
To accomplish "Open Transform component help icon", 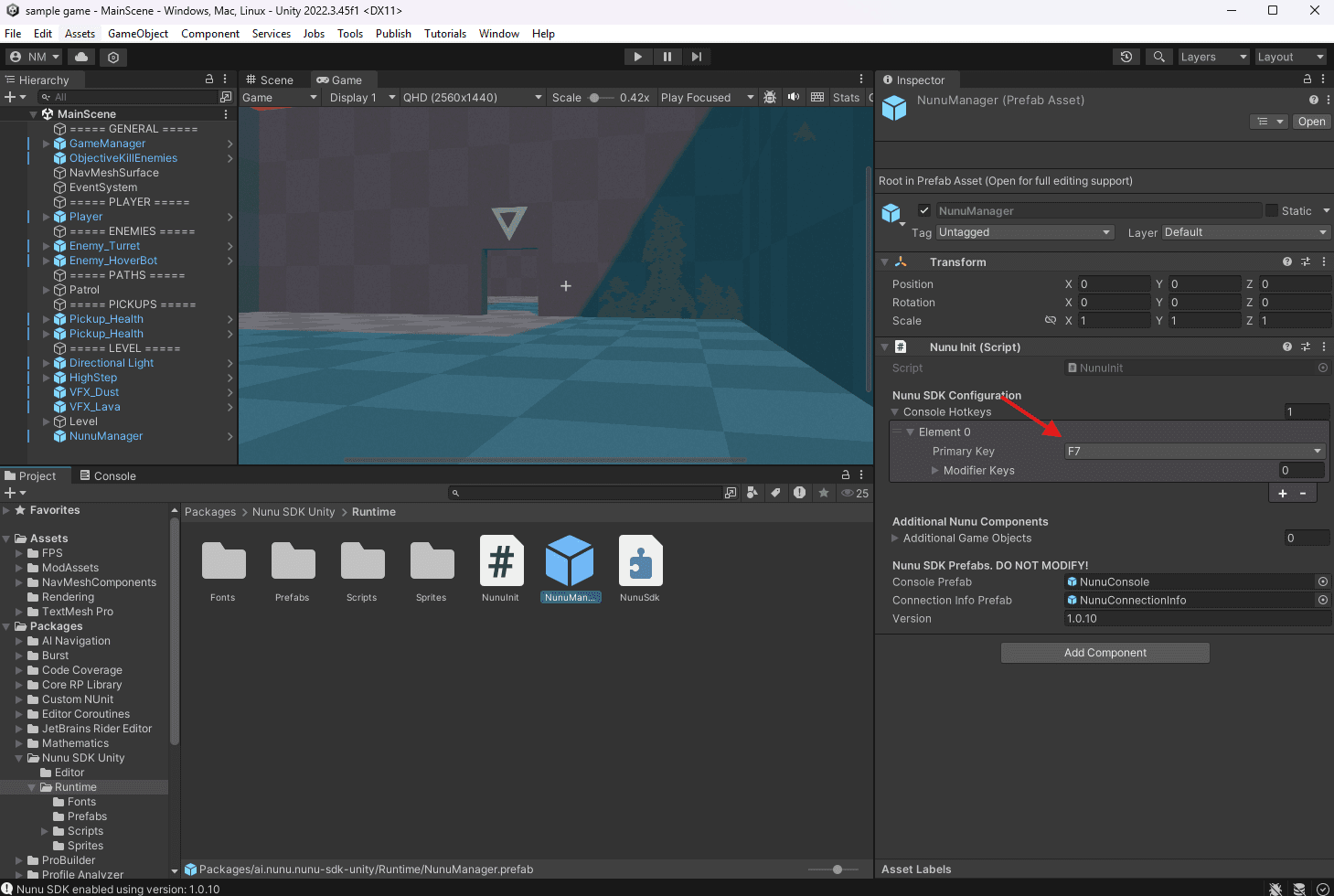I will [x=1287, y=261].
